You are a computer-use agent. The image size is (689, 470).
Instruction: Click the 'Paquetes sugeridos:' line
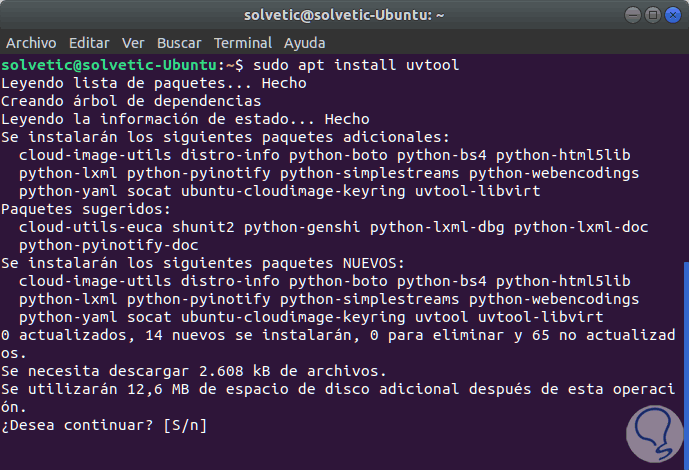click(x=86, y=209)
